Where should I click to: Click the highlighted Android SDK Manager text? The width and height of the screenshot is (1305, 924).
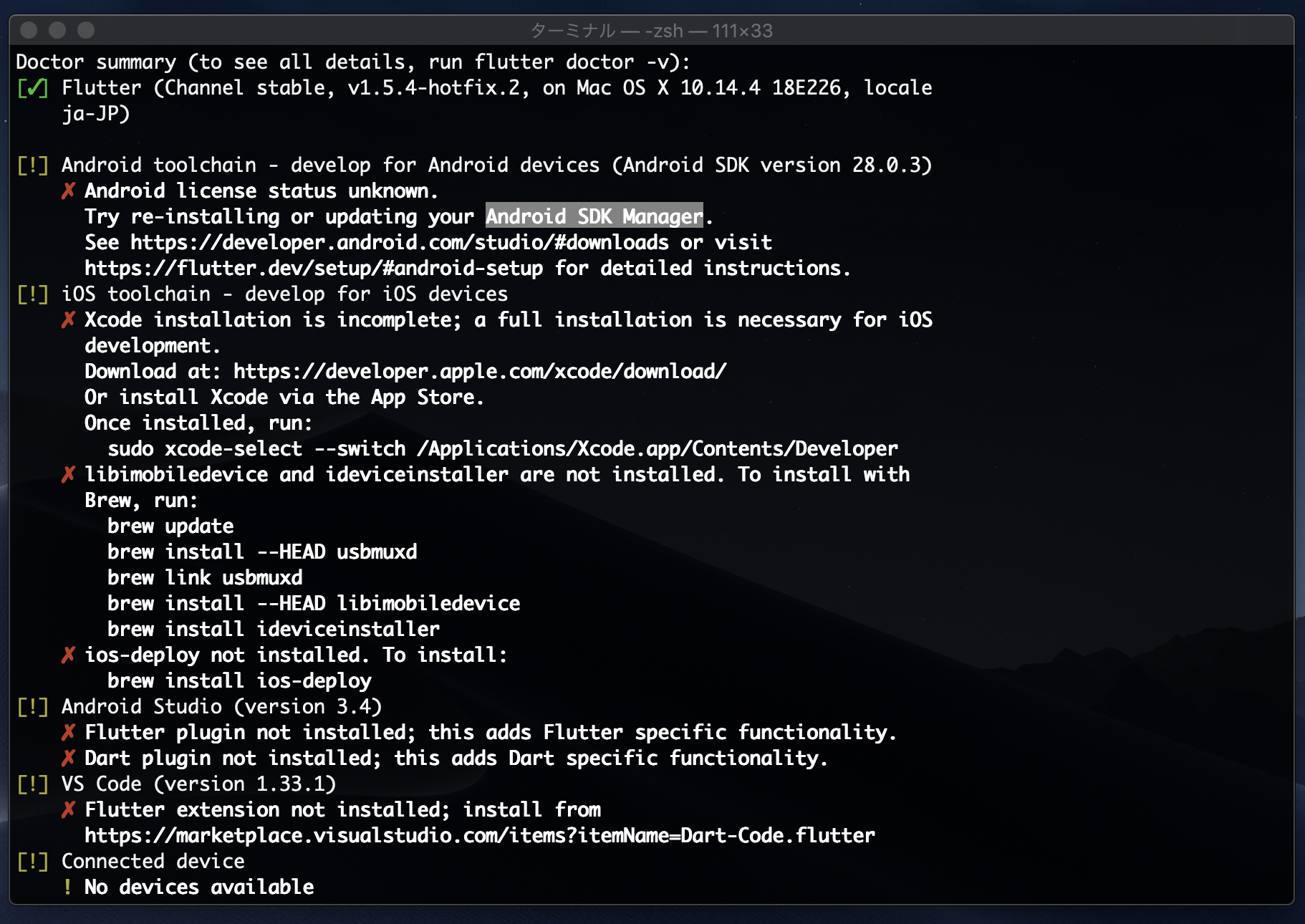pos(594,216)
